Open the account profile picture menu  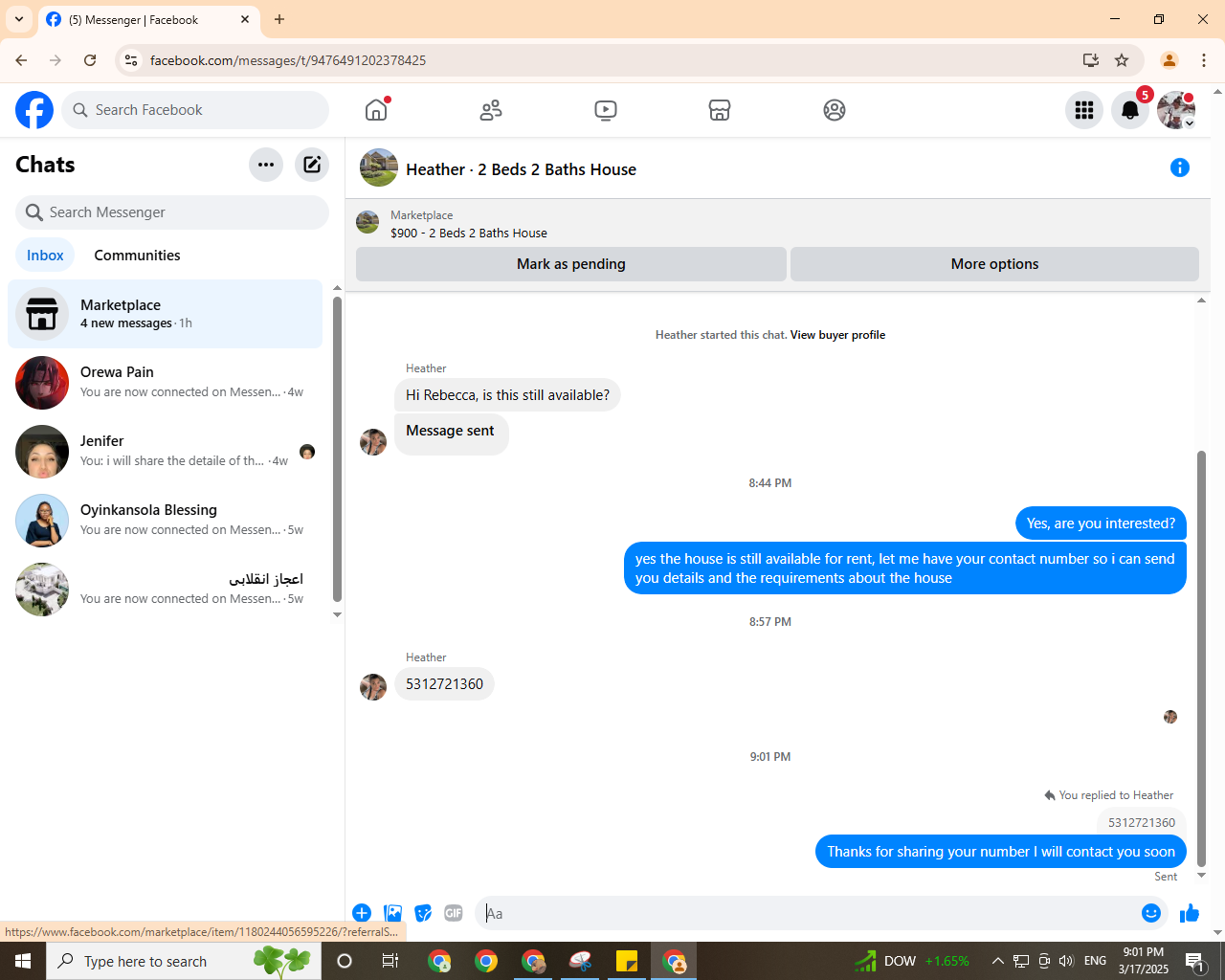coord(1176,110)
